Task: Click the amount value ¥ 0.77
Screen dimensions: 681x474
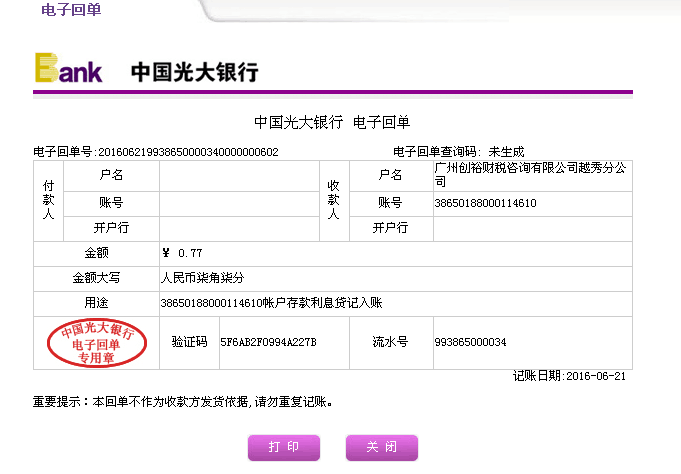Action: click(x=182, y=253)
